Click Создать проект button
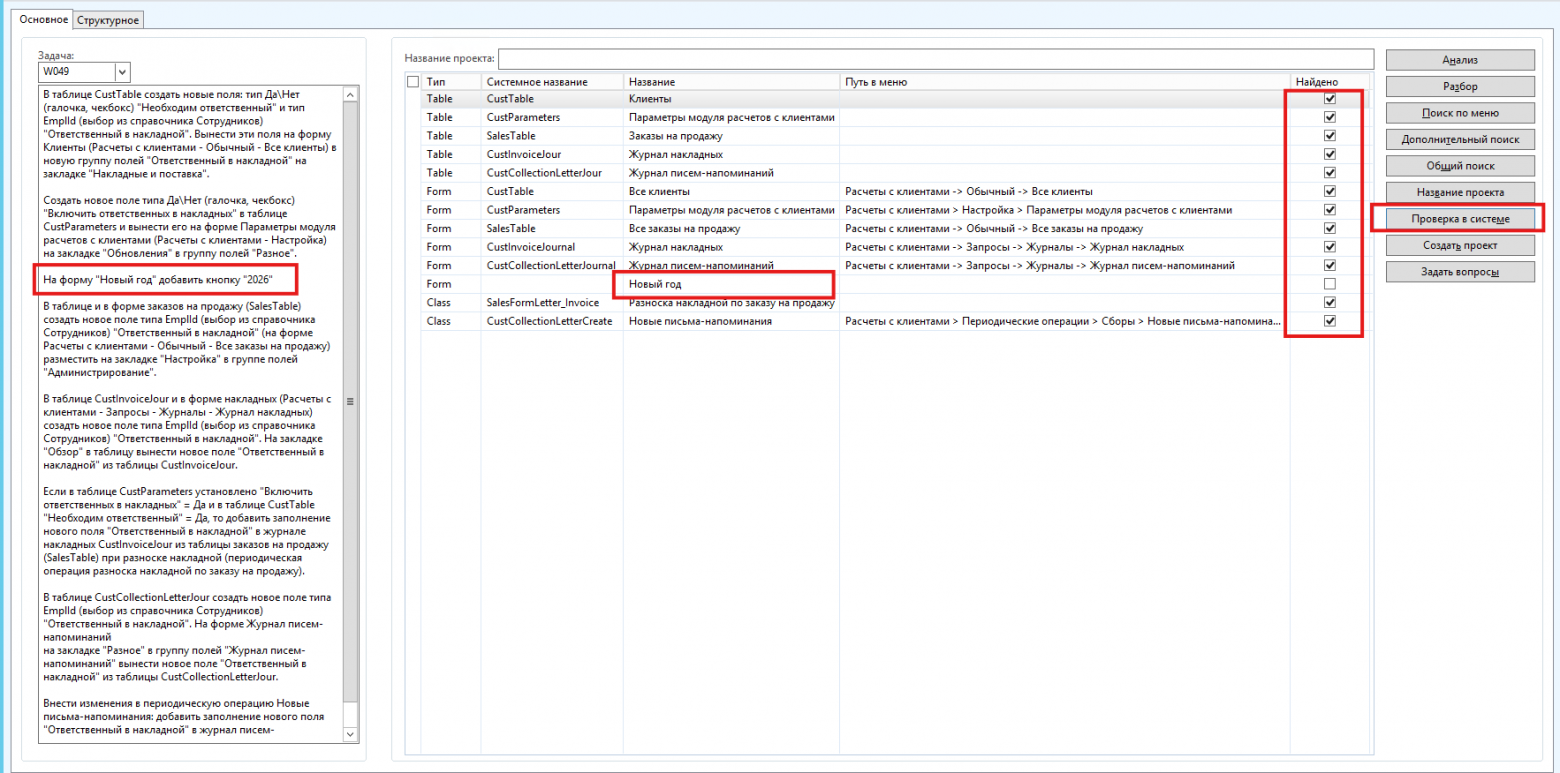This screenshot has height=773, width=1560. click(1459, 245)
